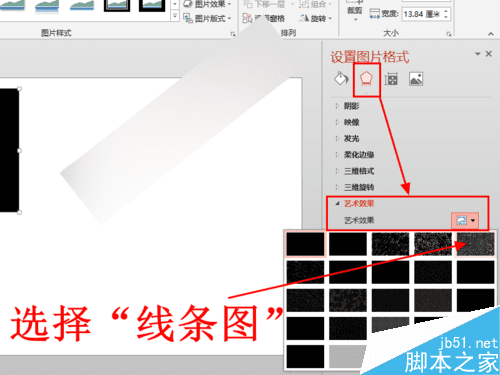Open the 图片效果 ribbon dropdown
The image size is (500, 375).
(207, 4)
